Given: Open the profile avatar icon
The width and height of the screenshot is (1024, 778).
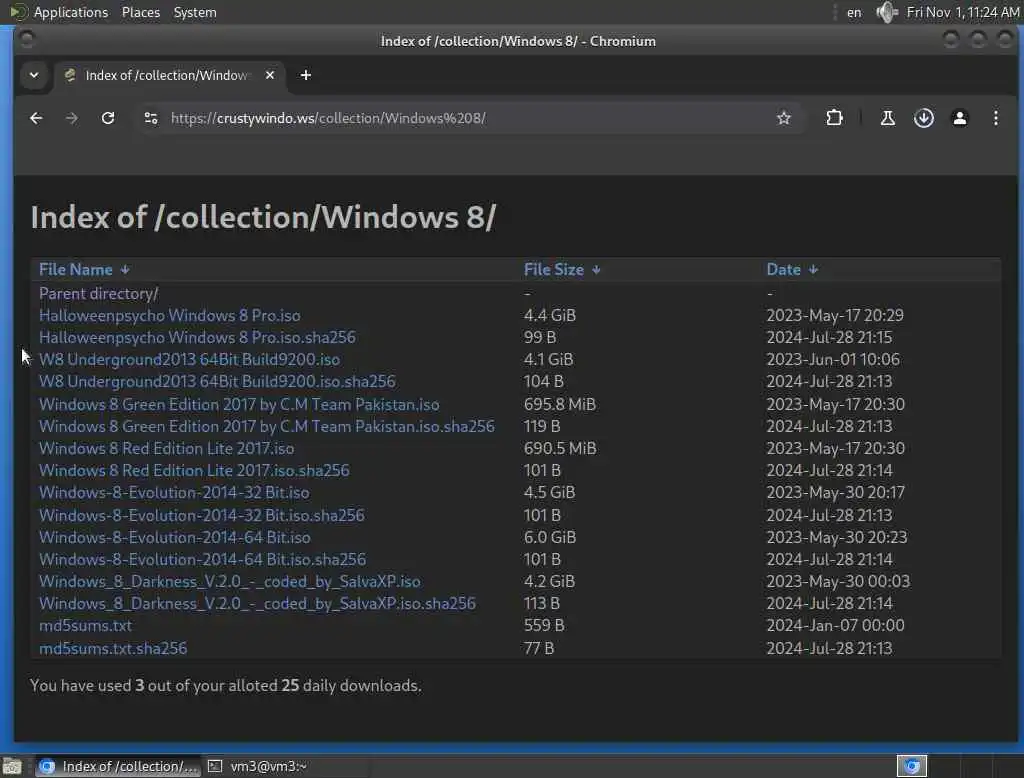Looking at the screenshot, I should [x=959, y=118].
